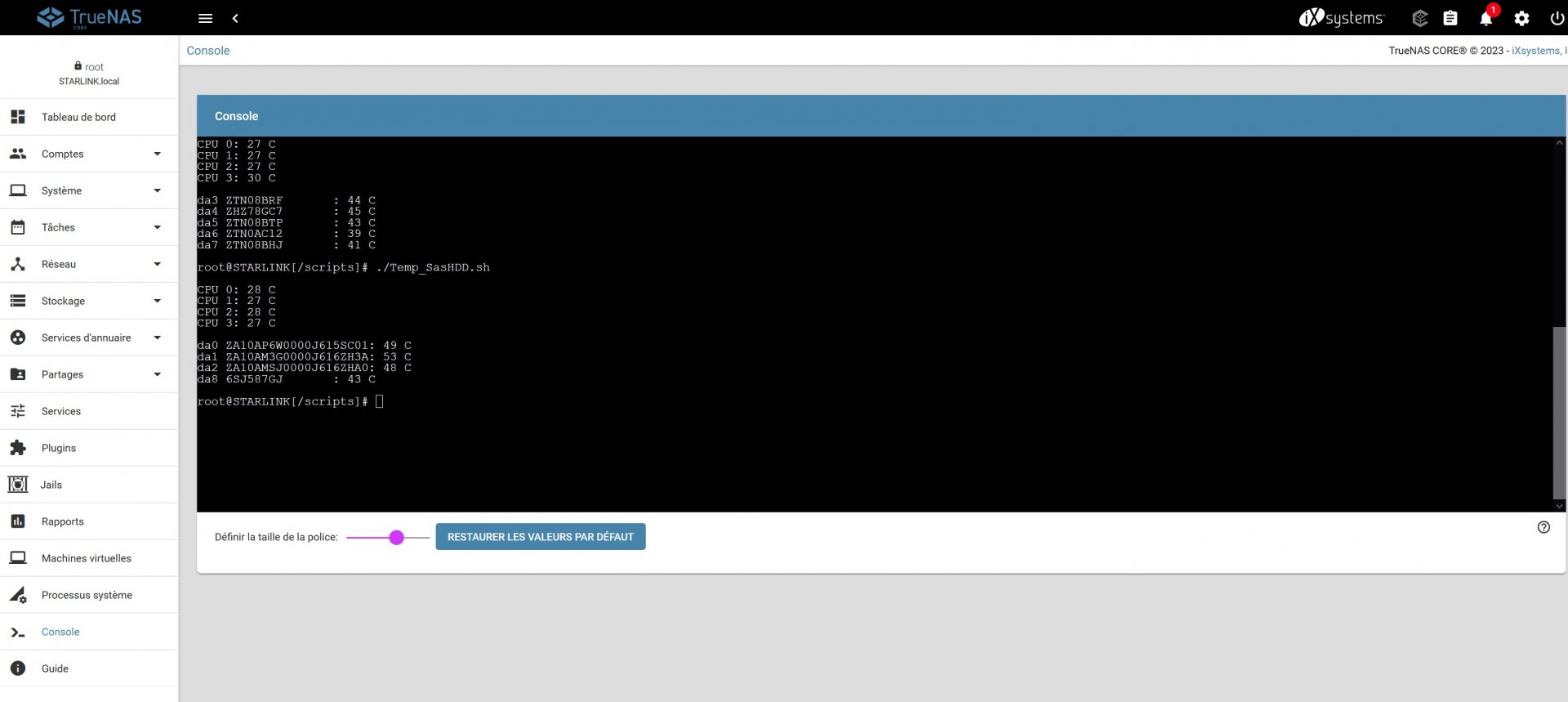Click the Stockage storage icon
Screen dimensions: 1568x702
(18, 301)
